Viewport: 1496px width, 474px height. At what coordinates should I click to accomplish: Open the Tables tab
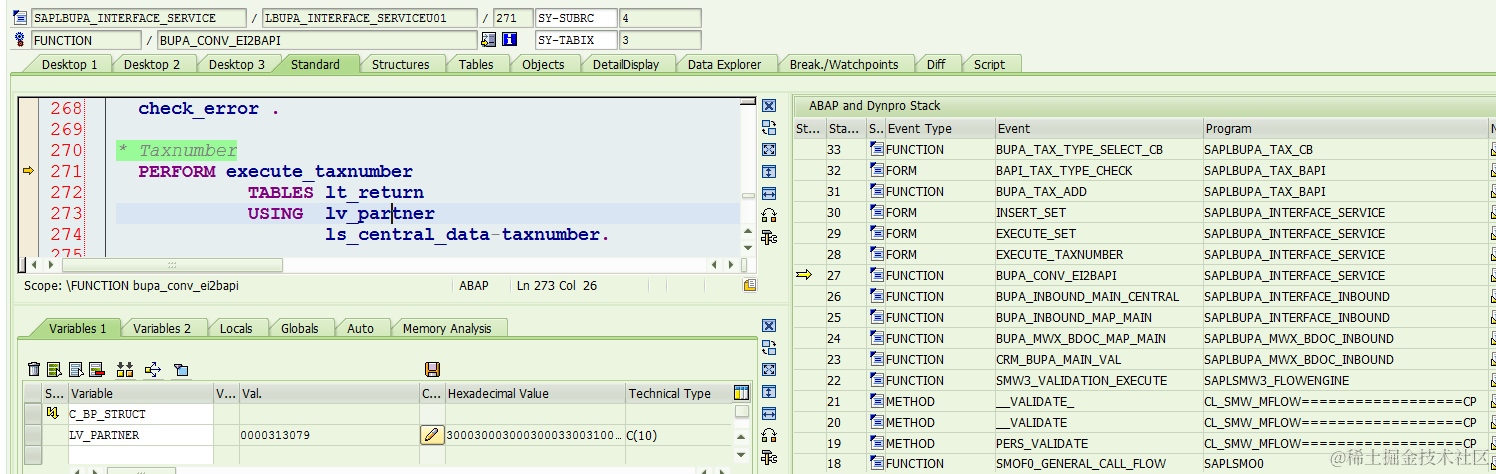pos(476,64)
